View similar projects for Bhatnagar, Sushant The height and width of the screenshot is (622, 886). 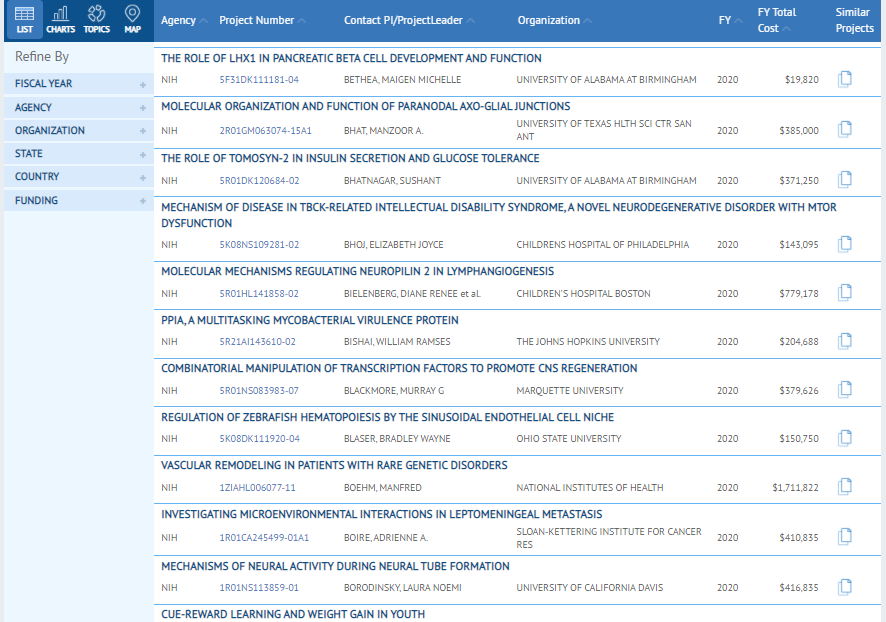pyautogui.click(x=845, y=180)
